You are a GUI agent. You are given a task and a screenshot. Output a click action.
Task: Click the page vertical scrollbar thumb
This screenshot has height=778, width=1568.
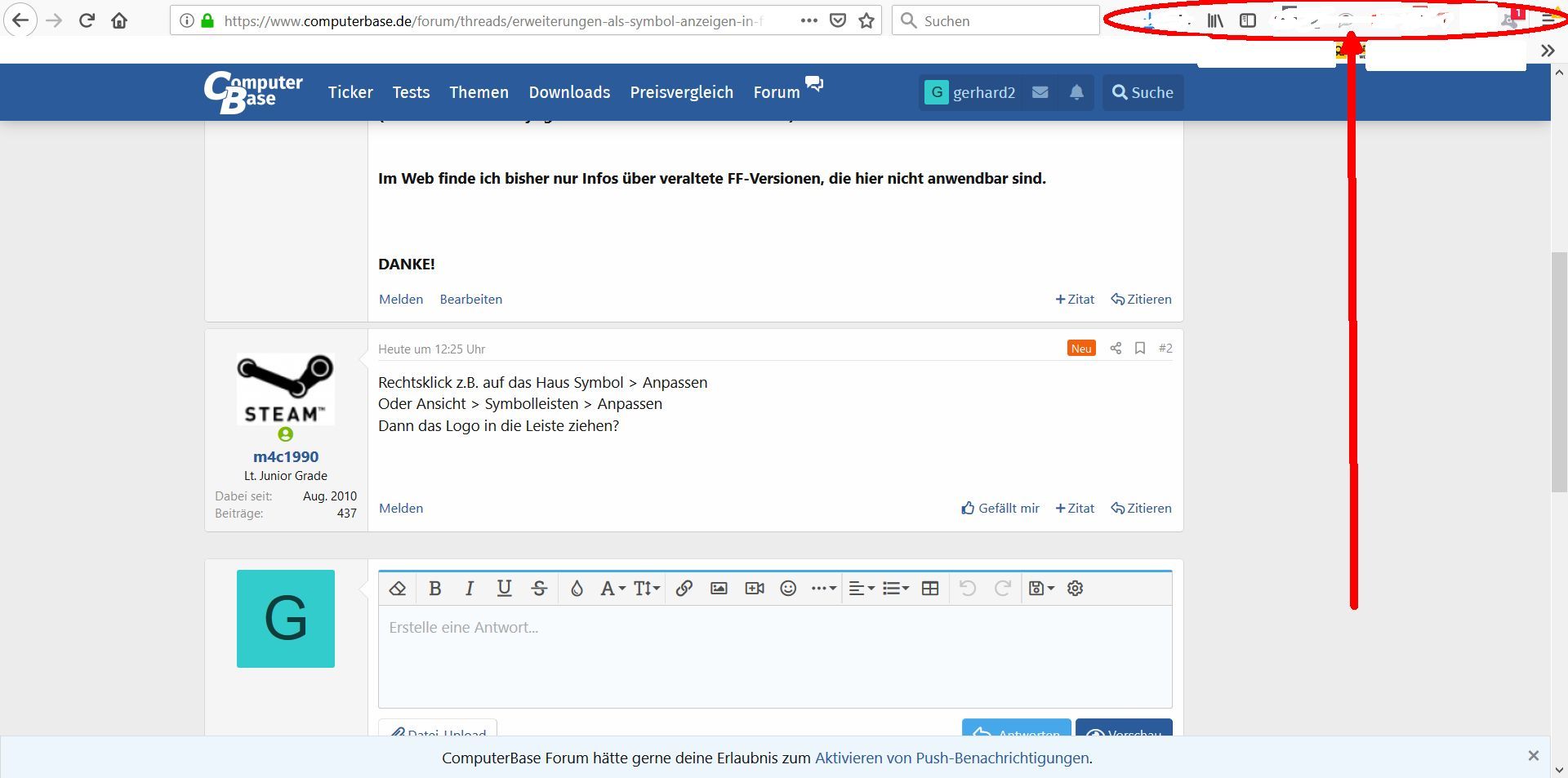pyautogui.click(x=1559, y=373)
